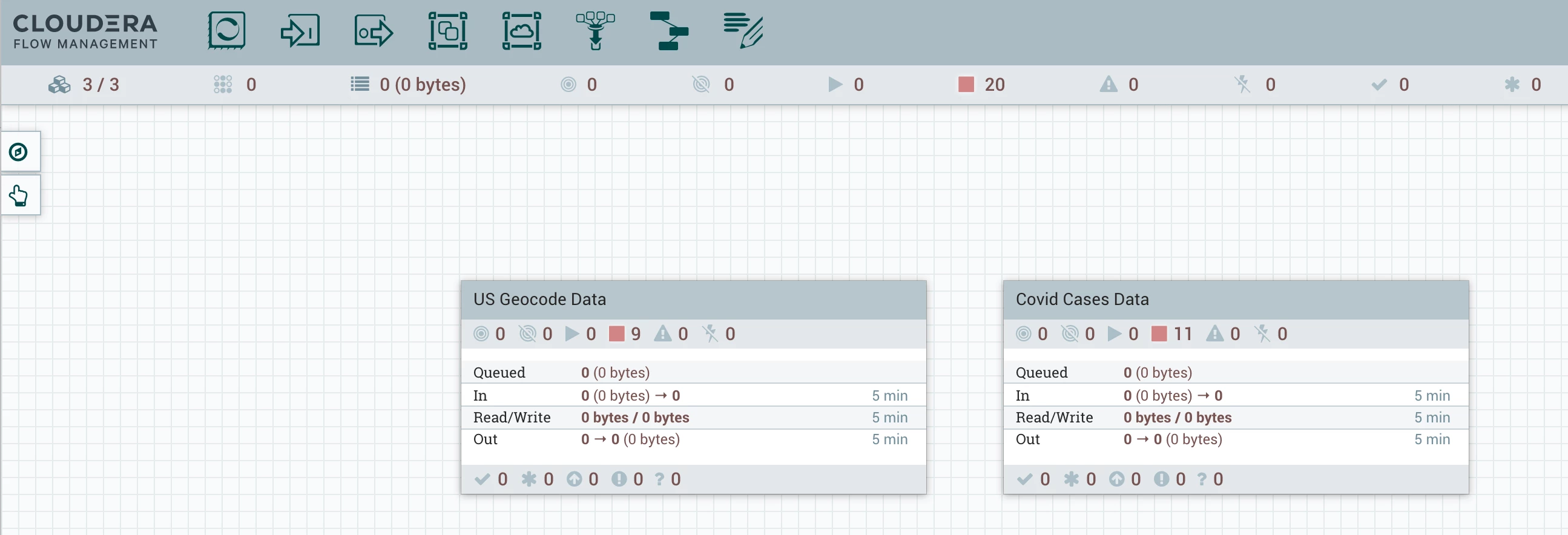Select the Input Port toolbar icon
Image resolution: width=1568 pixels, height=535 pixels.
click(x=300, y=30)
